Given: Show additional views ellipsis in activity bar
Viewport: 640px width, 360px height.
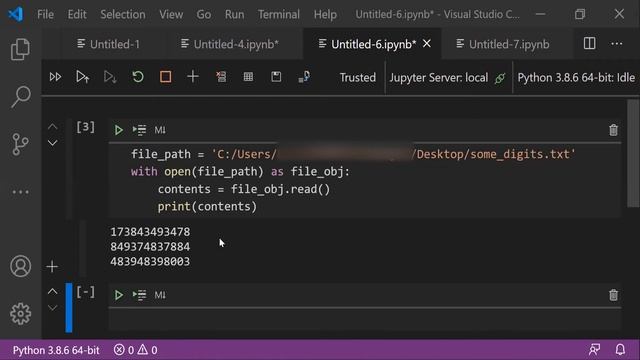Looking at the screenshot, I should [x=20, y=192].
